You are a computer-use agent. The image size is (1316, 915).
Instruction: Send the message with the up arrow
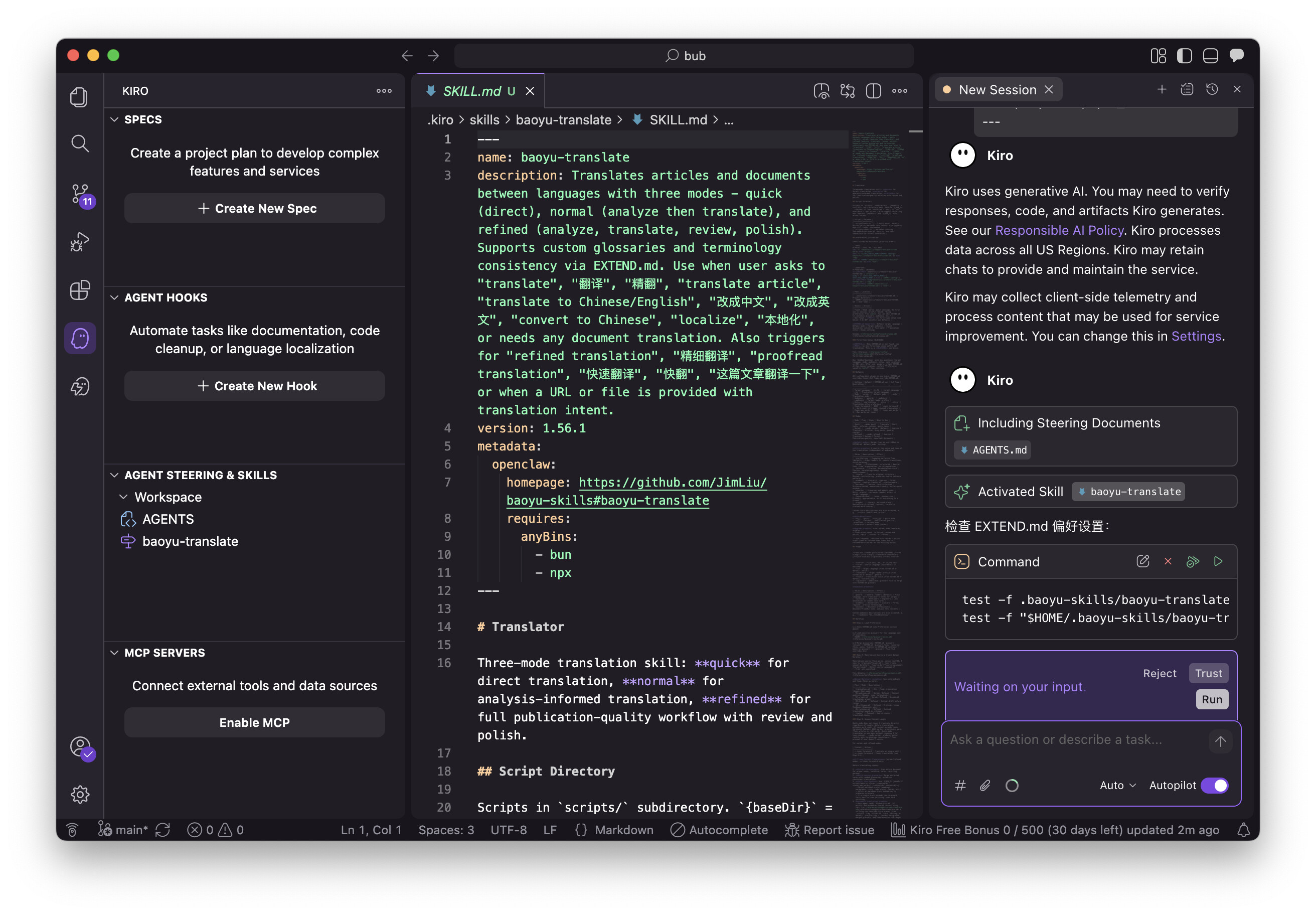click(1220, 741)
